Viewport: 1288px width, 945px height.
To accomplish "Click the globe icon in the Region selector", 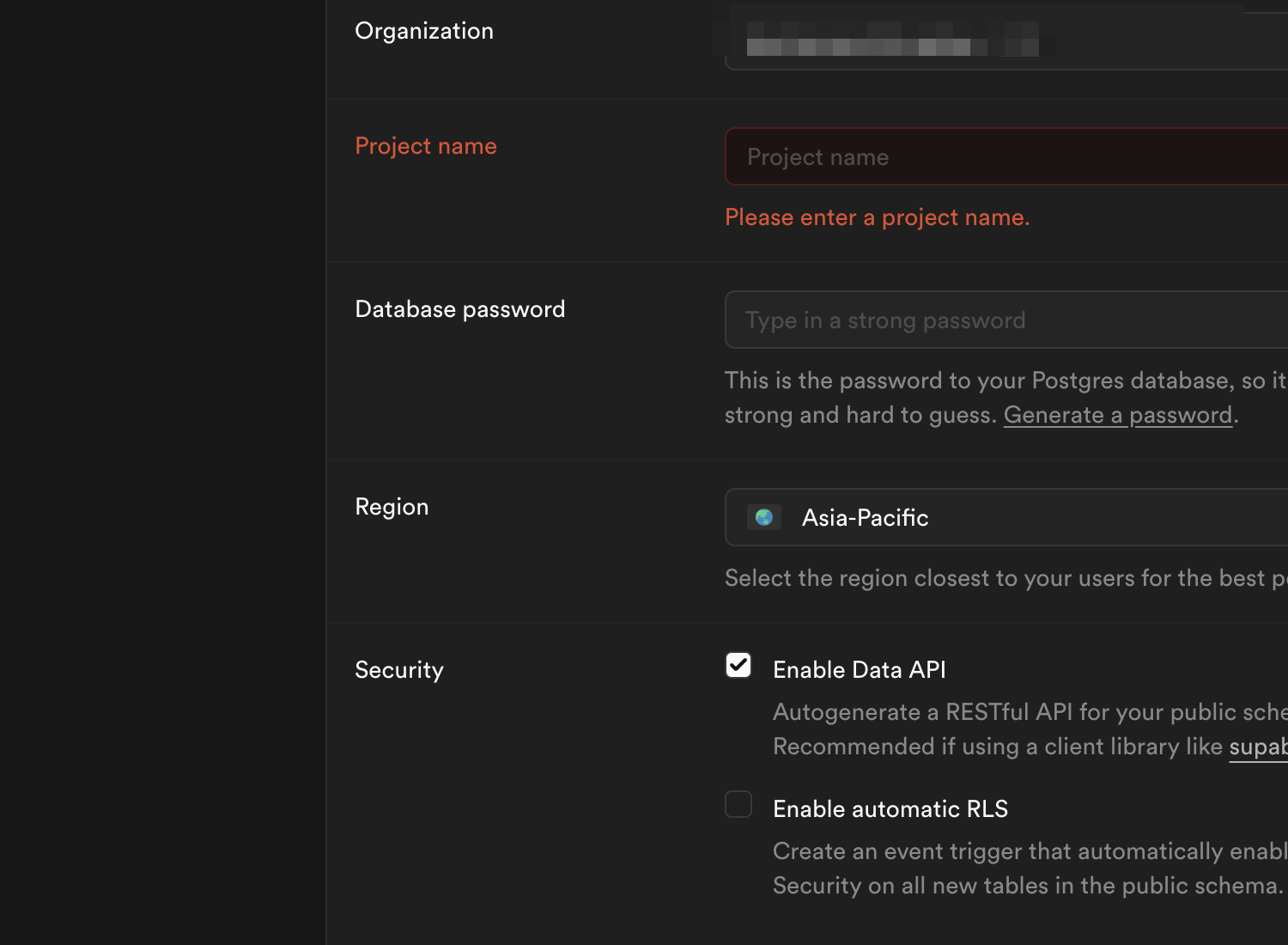I will click(763, 517).
